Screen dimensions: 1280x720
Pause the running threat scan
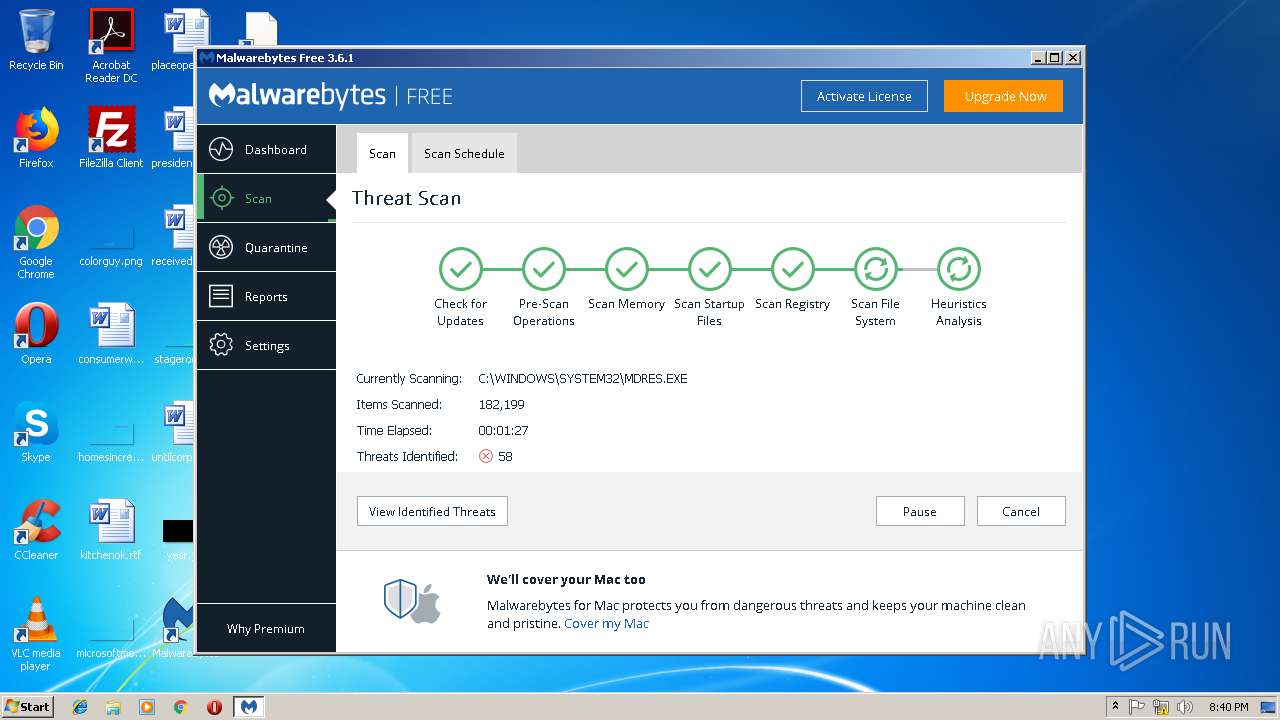click(920, 511)
